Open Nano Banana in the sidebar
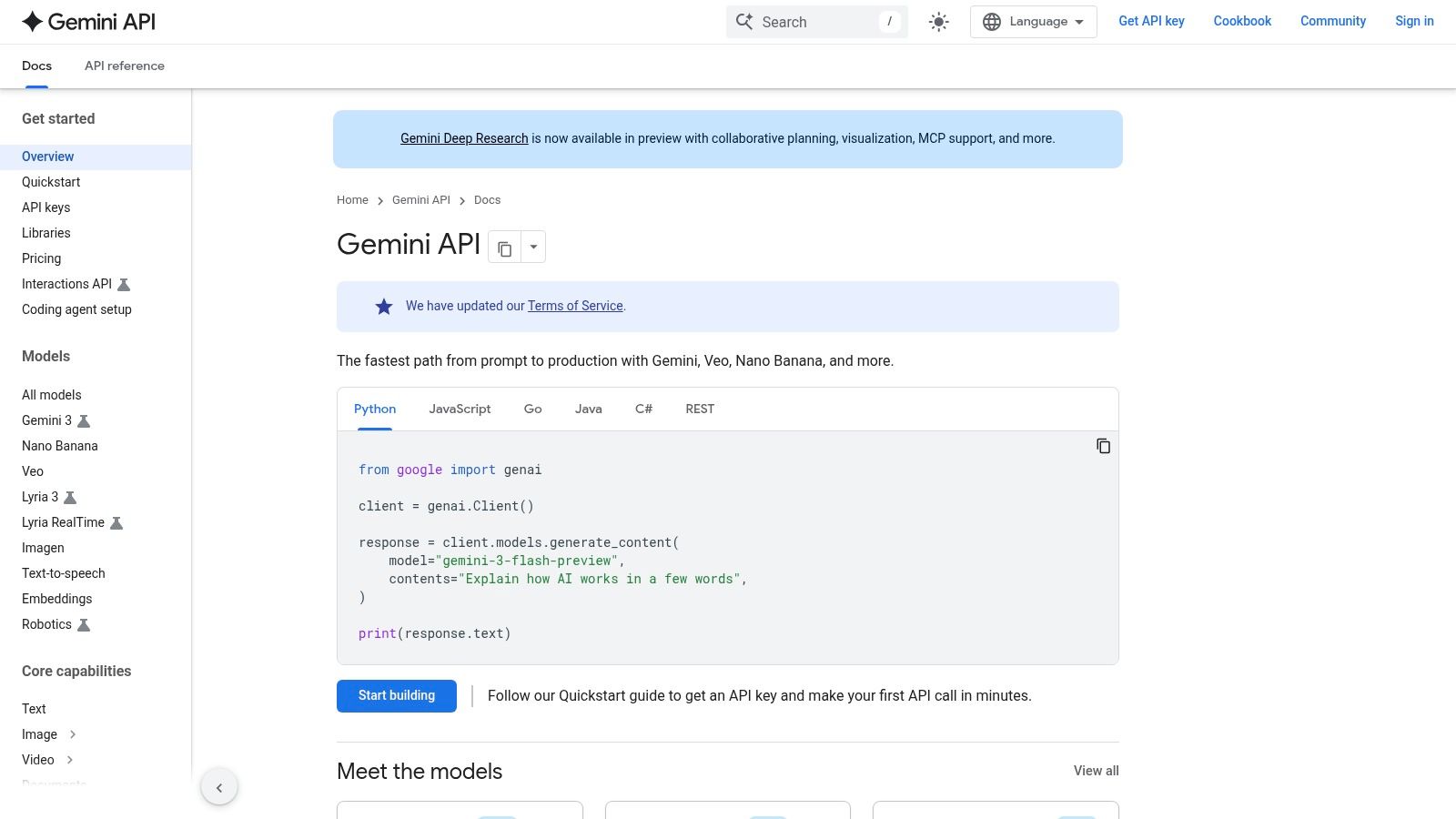Image resolution: width=1456 pixels, height=819 pixels. pos(60,446)
